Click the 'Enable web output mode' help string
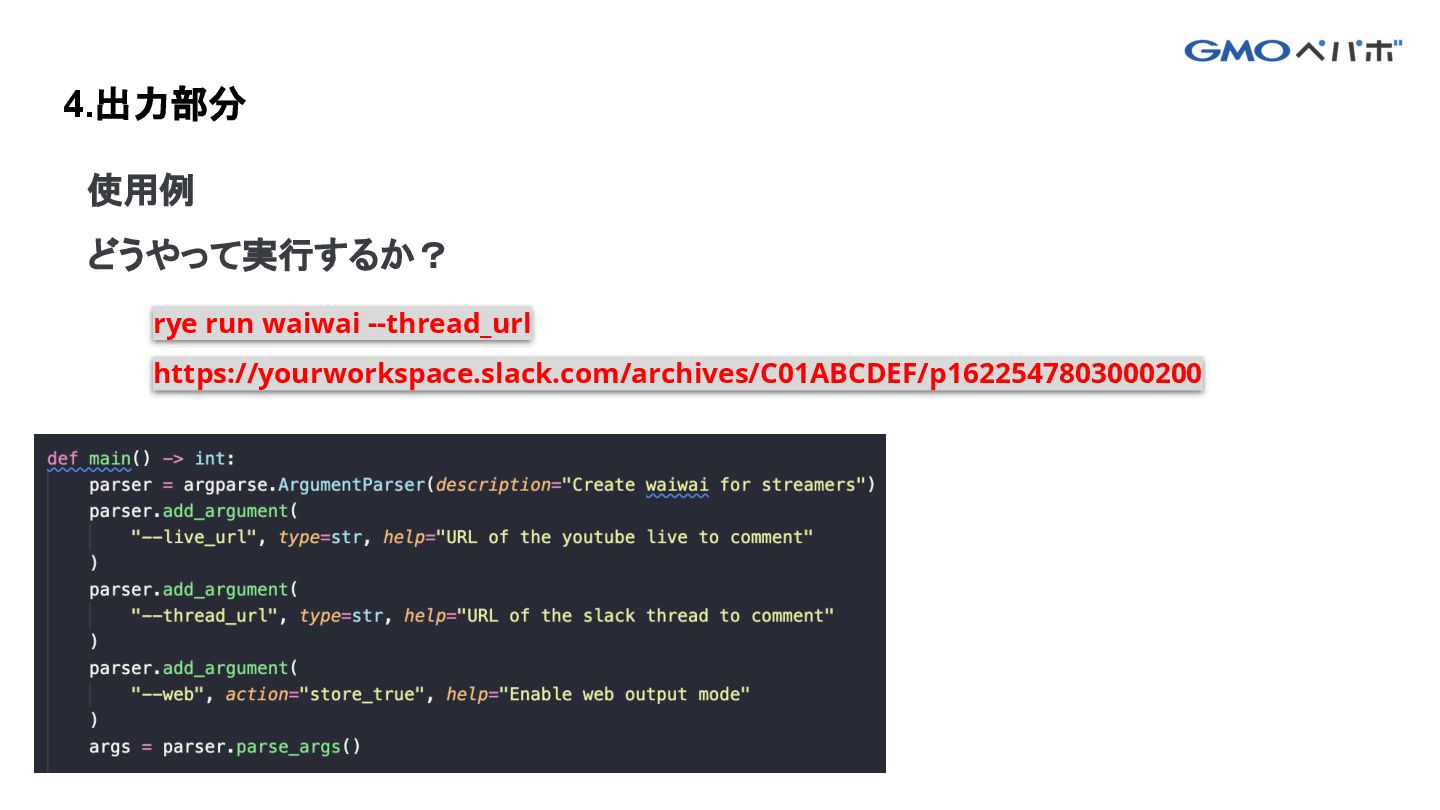This screenshot has width=1440, height=810. tap(624, 694)
